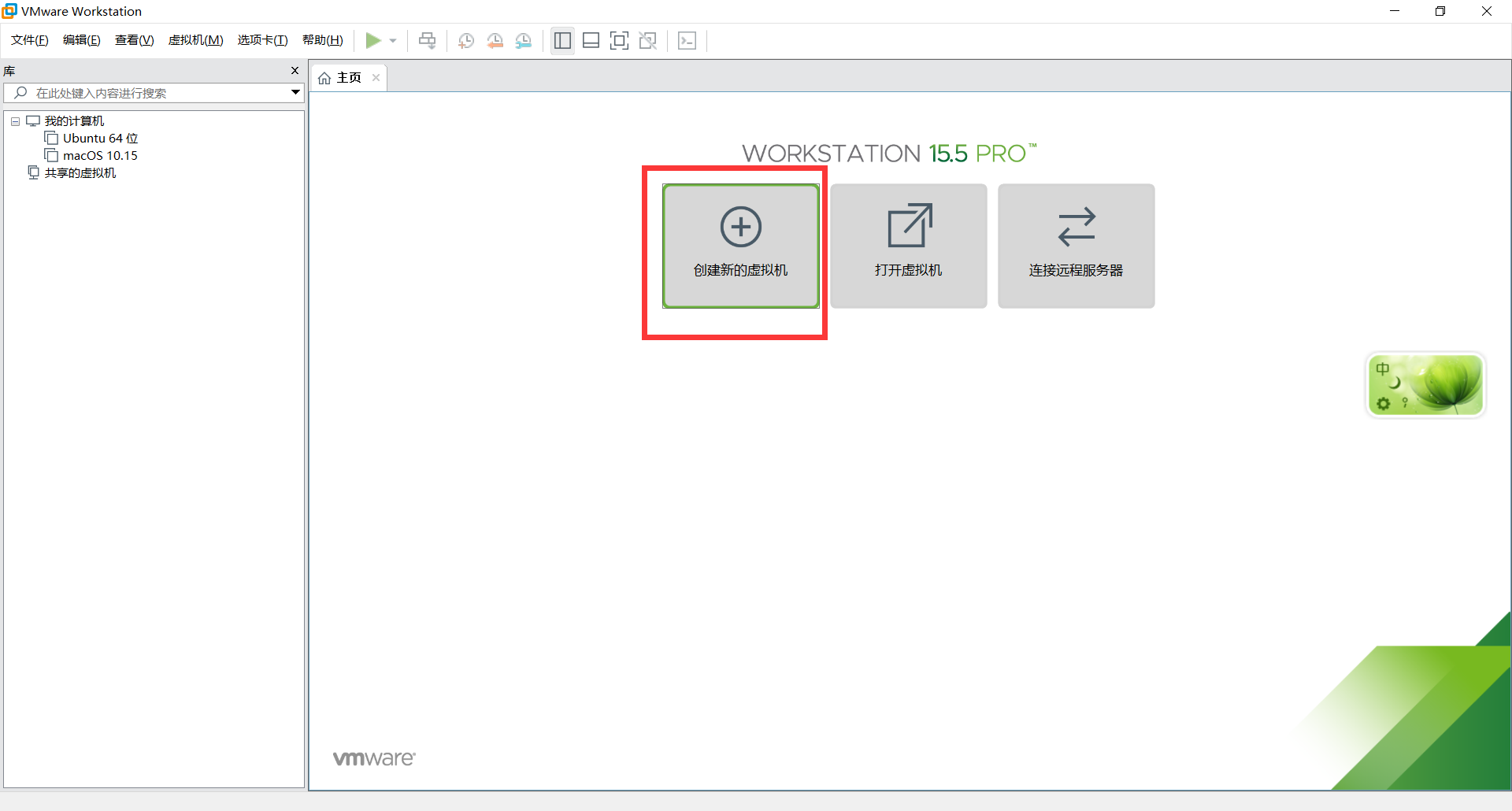Restore down the VMware Workstation window
This screenshot has width=1512, height=811.
click(x=1440, y=11)
